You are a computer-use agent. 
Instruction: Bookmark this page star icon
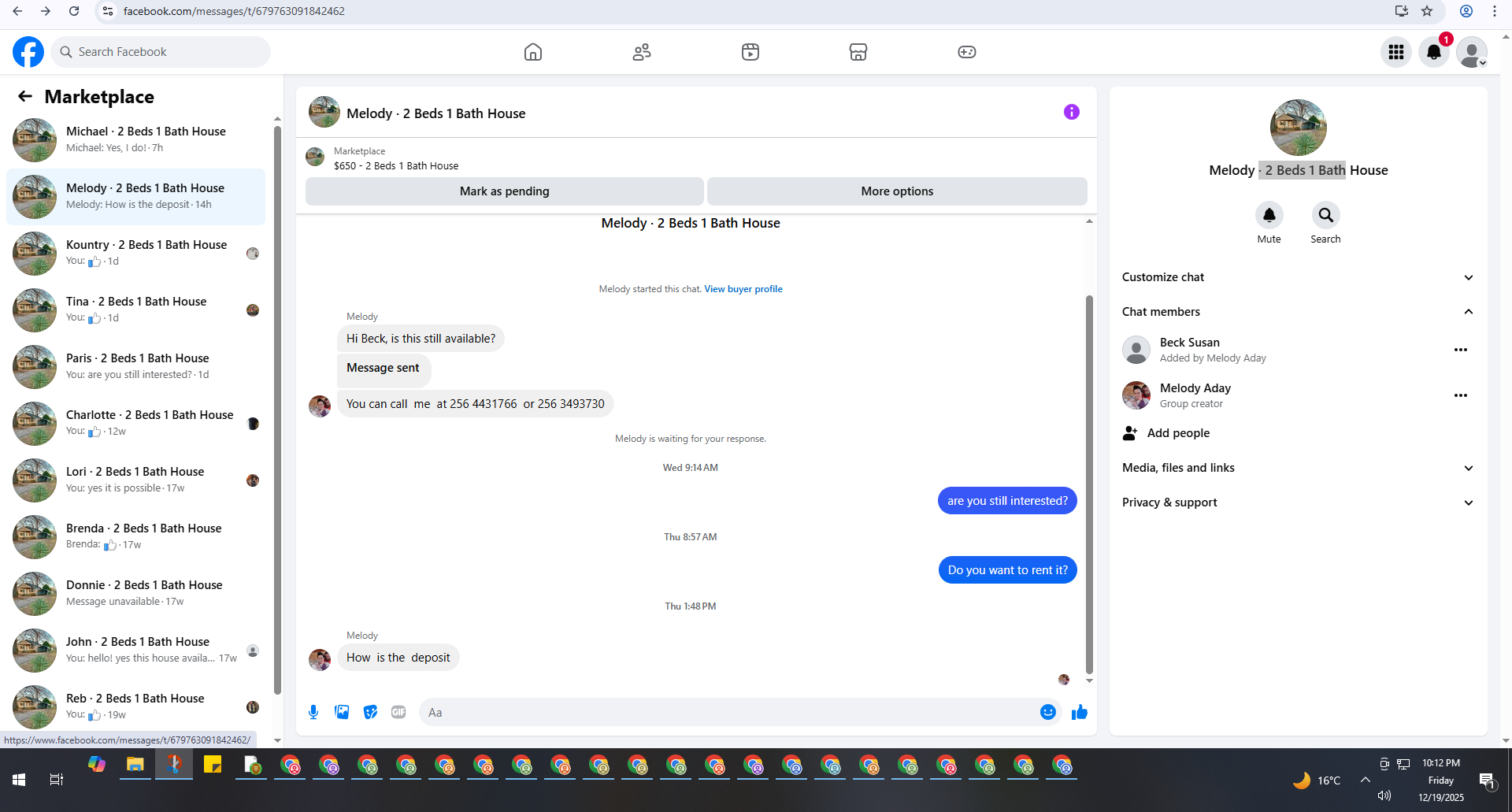click(x=1427, y=11)
